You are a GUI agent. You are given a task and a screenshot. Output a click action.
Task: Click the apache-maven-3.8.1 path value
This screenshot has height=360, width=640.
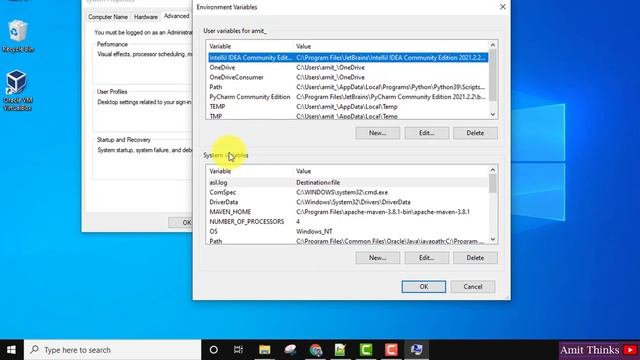pos(383,212)
